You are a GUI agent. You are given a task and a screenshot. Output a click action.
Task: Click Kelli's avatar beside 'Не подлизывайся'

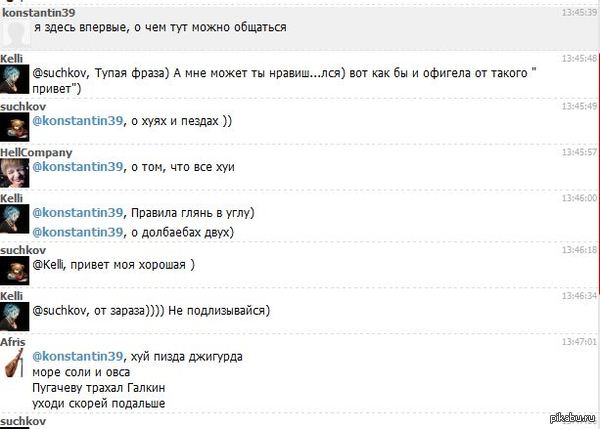[x=15, y=316]
